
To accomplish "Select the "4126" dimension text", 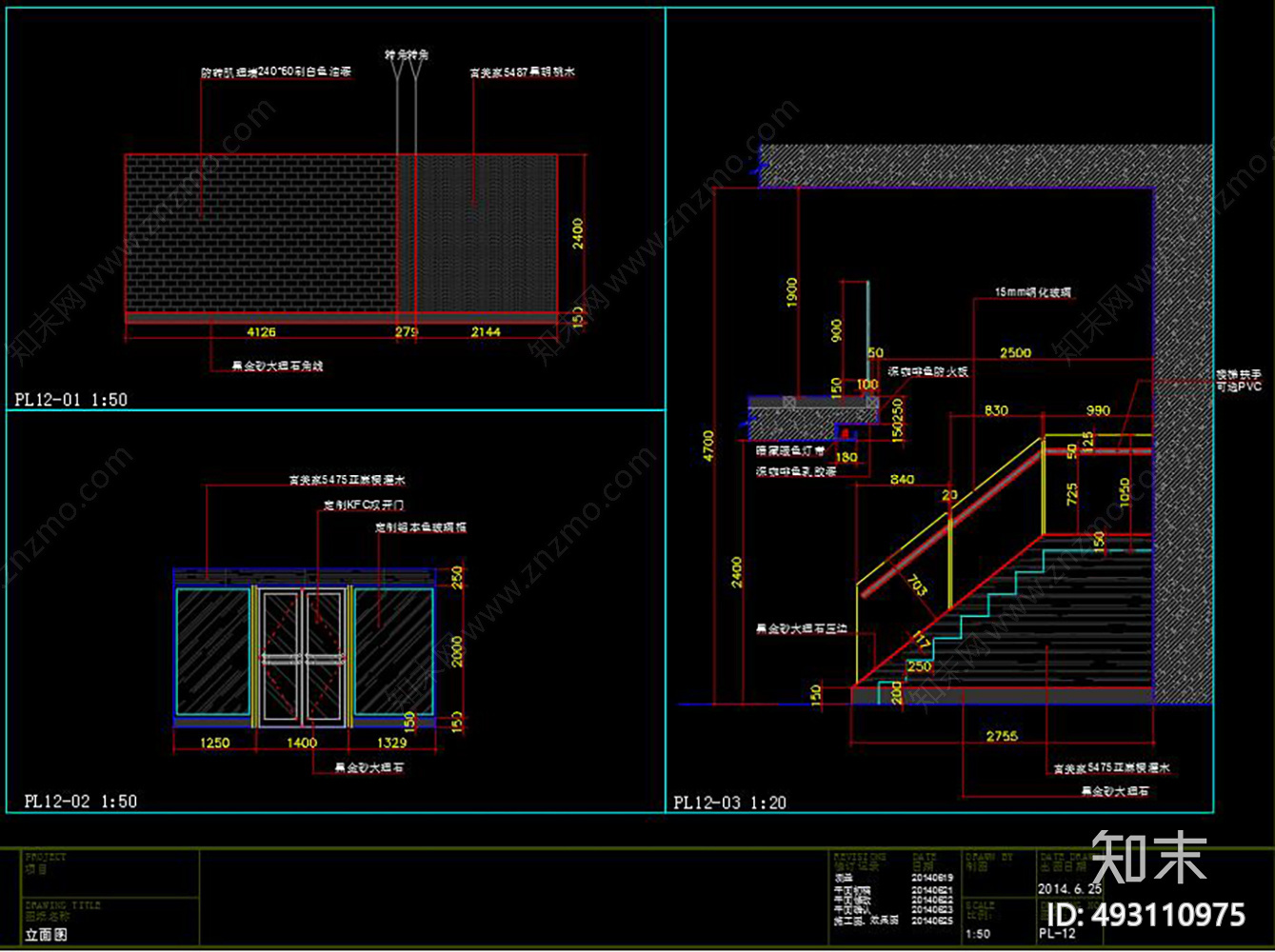I will pyautogui.click(x=261, y=332).
